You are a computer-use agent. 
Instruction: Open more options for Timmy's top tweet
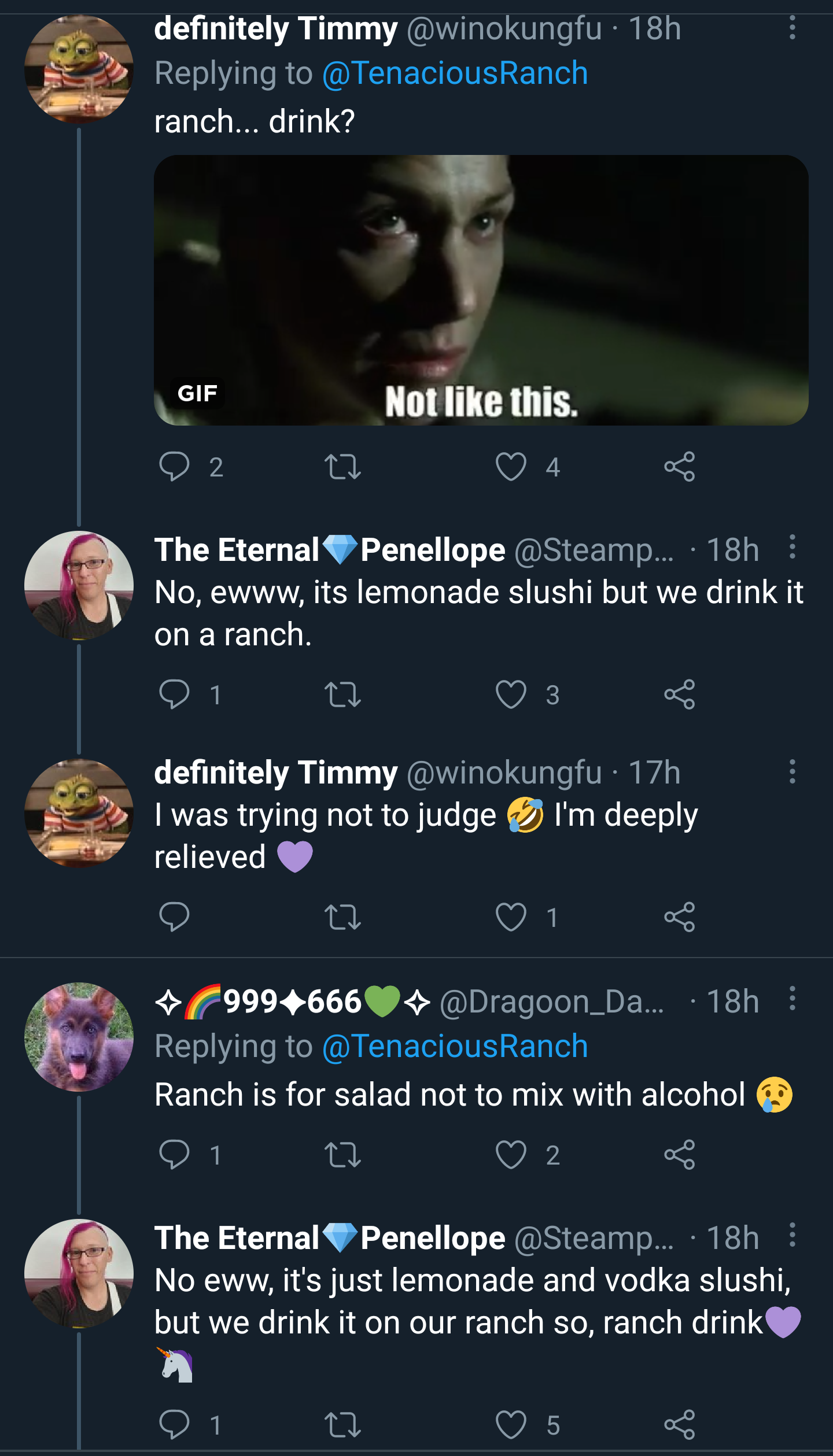coord(792,28)
